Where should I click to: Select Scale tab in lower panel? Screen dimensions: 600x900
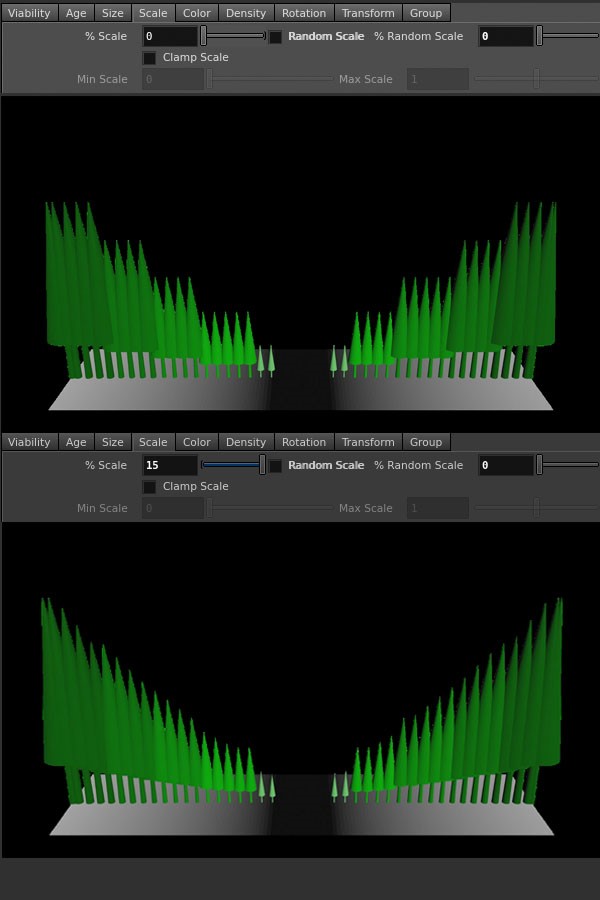(x=153, y=442)
